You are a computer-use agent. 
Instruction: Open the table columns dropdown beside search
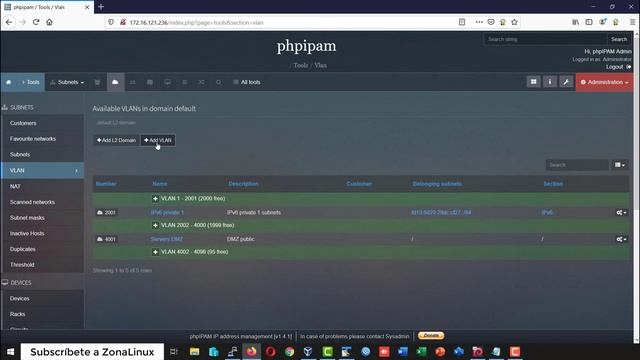tap(620, 165)
